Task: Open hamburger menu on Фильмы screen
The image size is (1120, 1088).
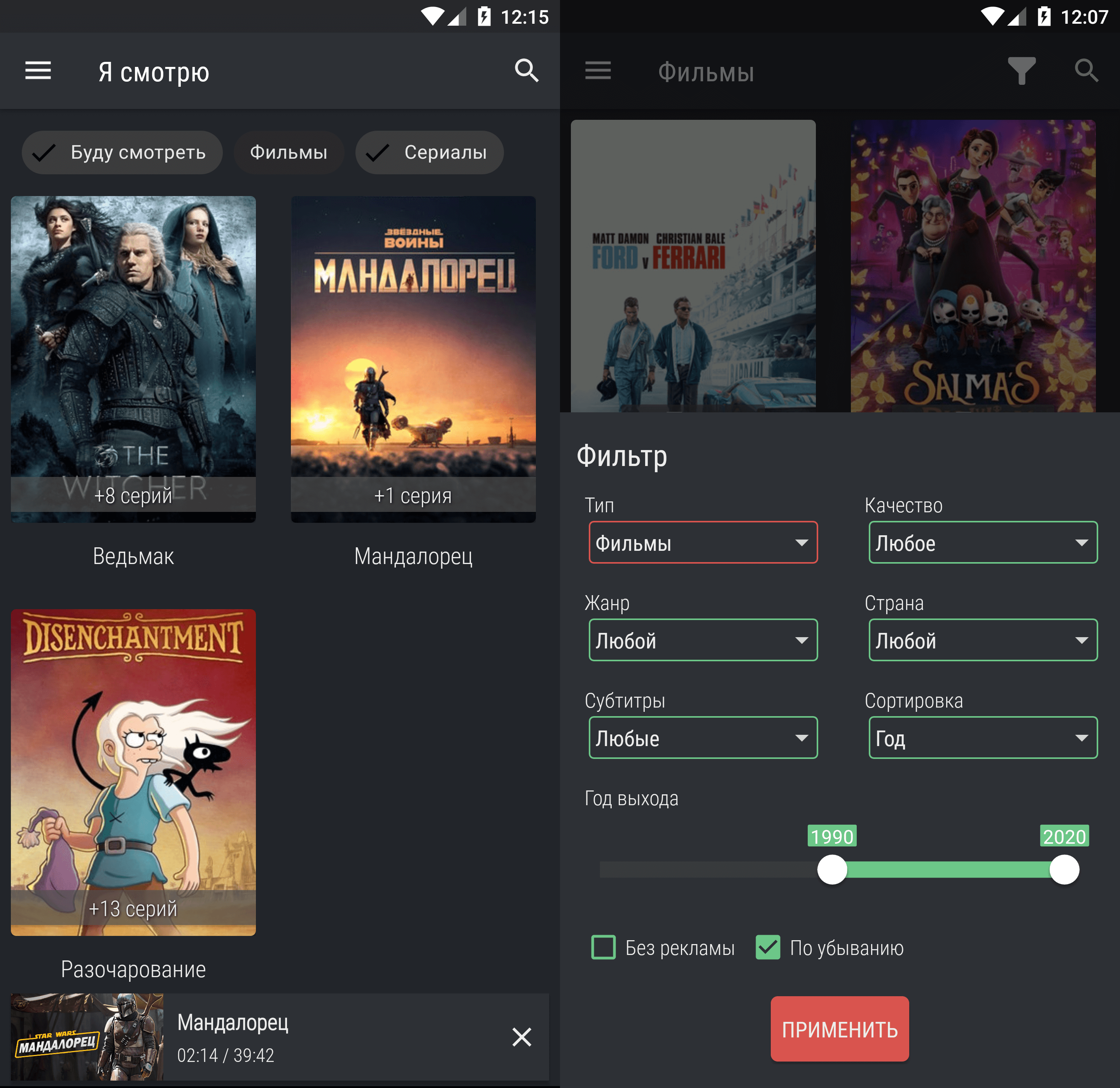Action: coord(598,71)
